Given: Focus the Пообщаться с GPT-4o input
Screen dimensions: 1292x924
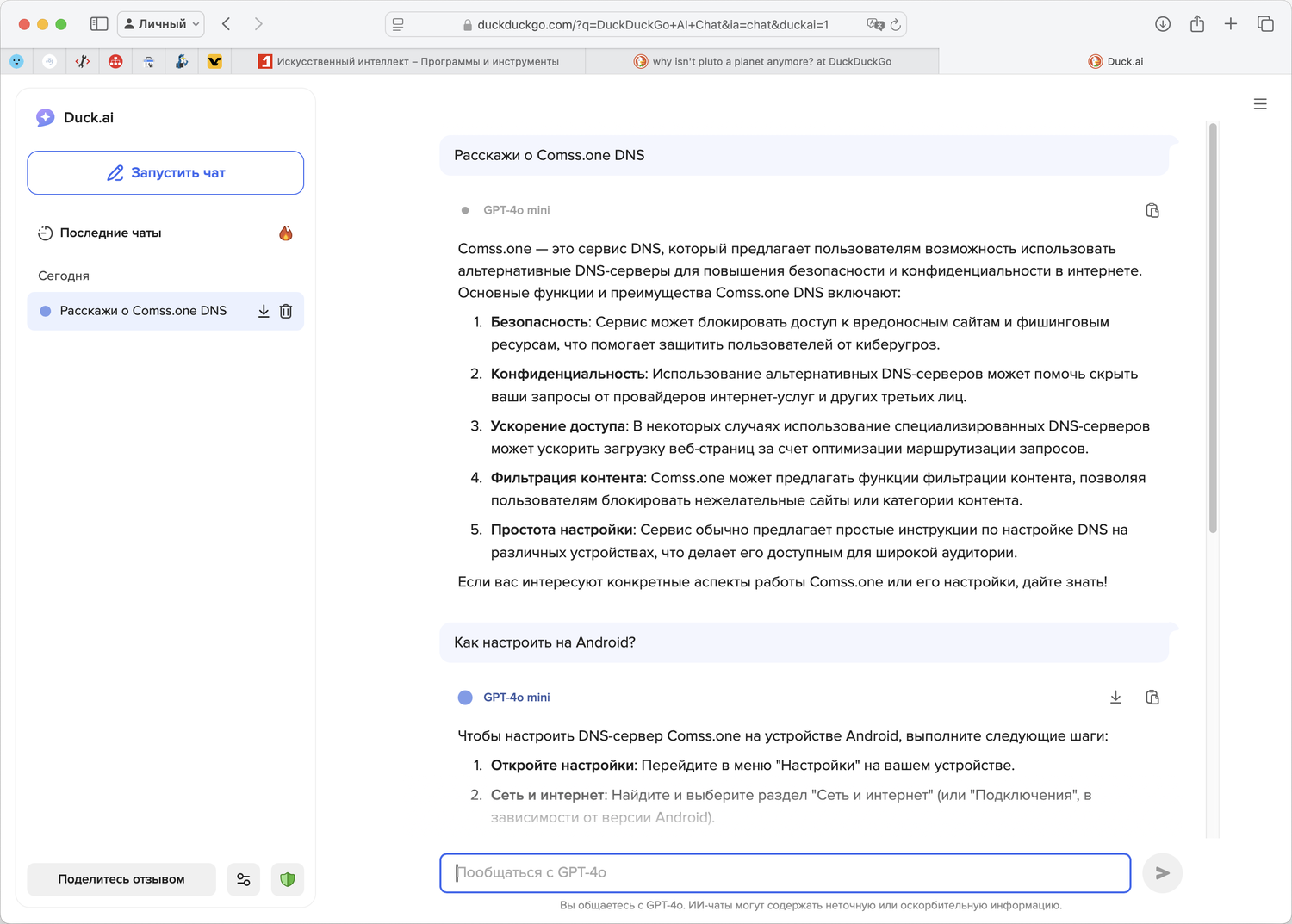Looking at the screenshot, I should click(x=786, y=873).
